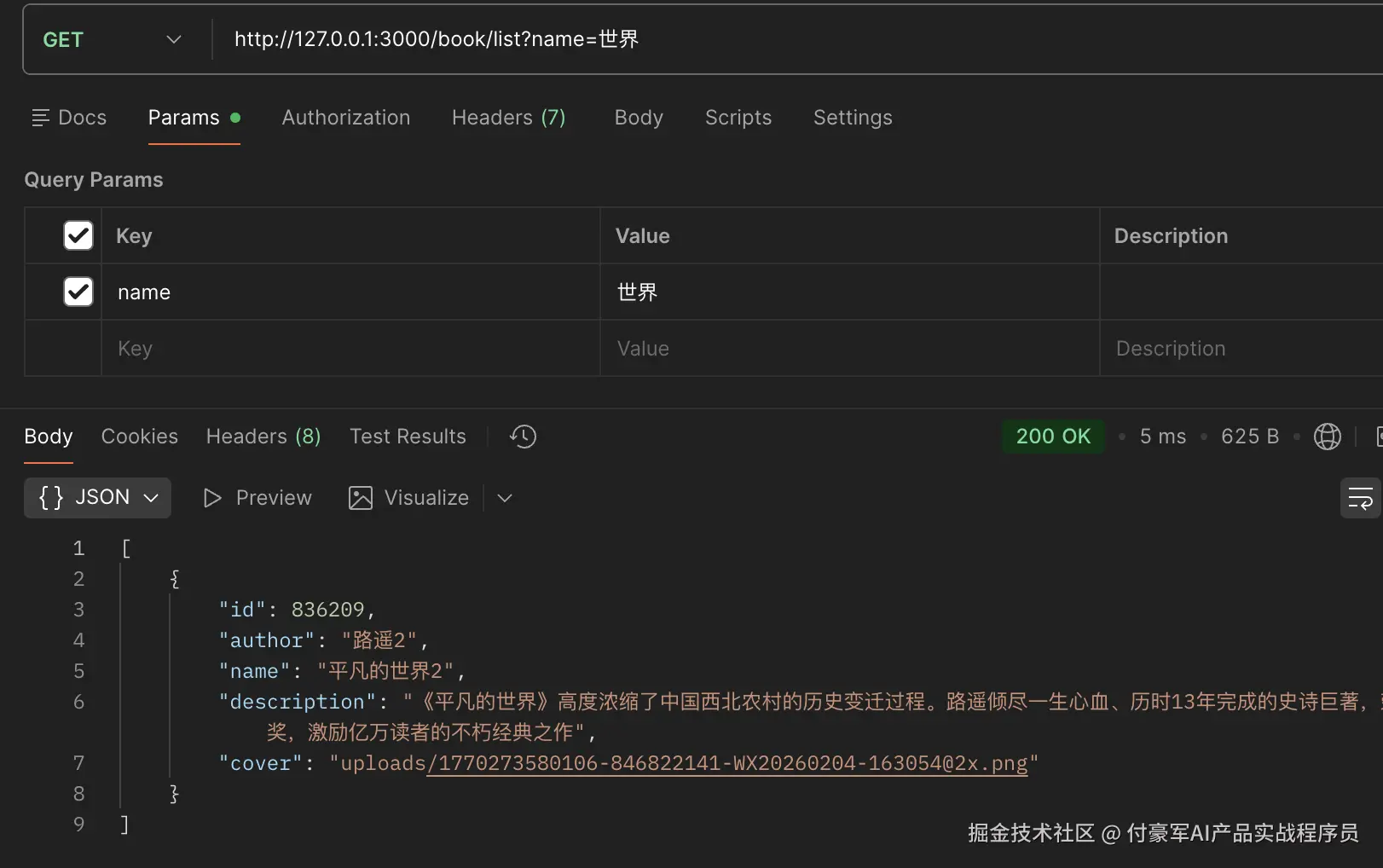Click the name key cell

pos(350,292)
